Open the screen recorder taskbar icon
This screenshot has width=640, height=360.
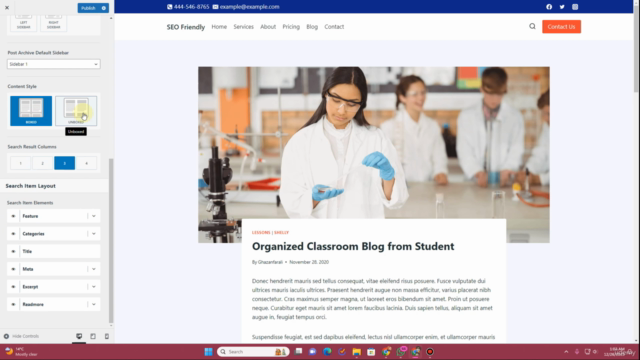pos(430,352)
